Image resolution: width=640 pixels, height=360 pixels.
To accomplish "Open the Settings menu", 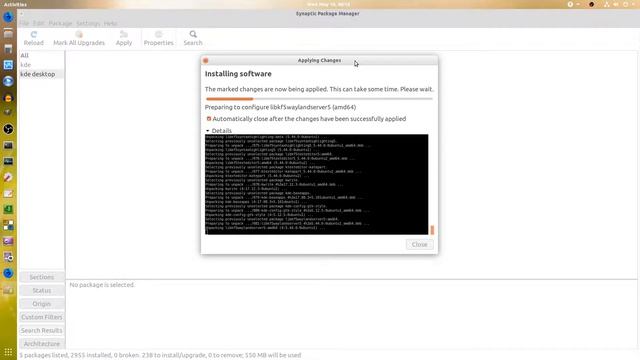I will click(x=88, y=23).
